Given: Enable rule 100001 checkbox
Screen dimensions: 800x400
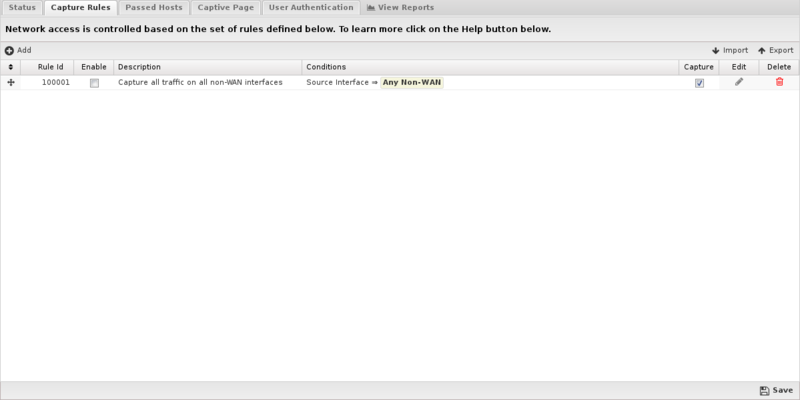Looking at the screenshot, I should pyautogui.click(x=94, y=83).
